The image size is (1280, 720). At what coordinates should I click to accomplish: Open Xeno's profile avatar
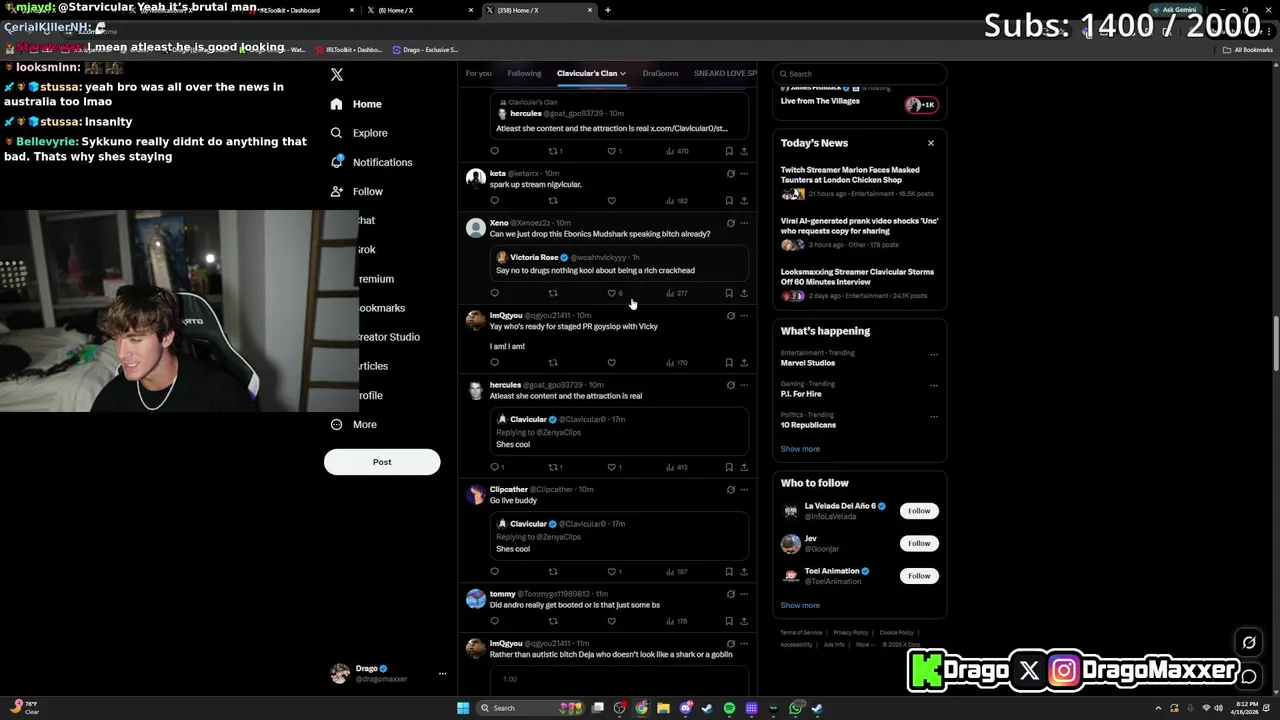coord(476,228)
